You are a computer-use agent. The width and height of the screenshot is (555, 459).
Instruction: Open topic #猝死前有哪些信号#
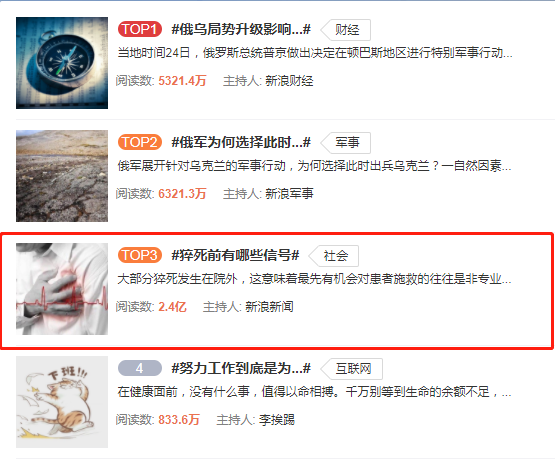235,255
